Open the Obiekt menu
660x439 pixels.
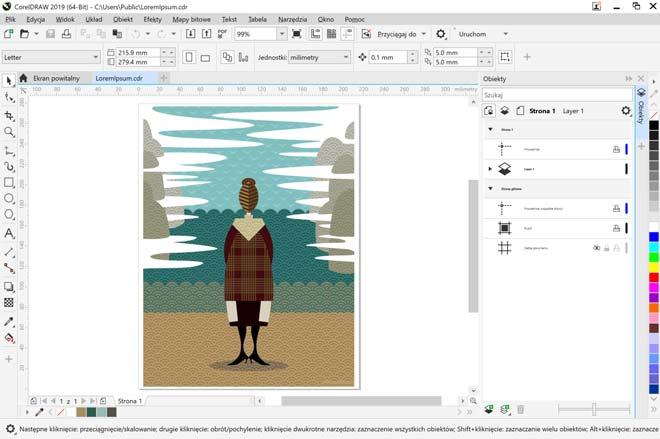coord(123,19)
